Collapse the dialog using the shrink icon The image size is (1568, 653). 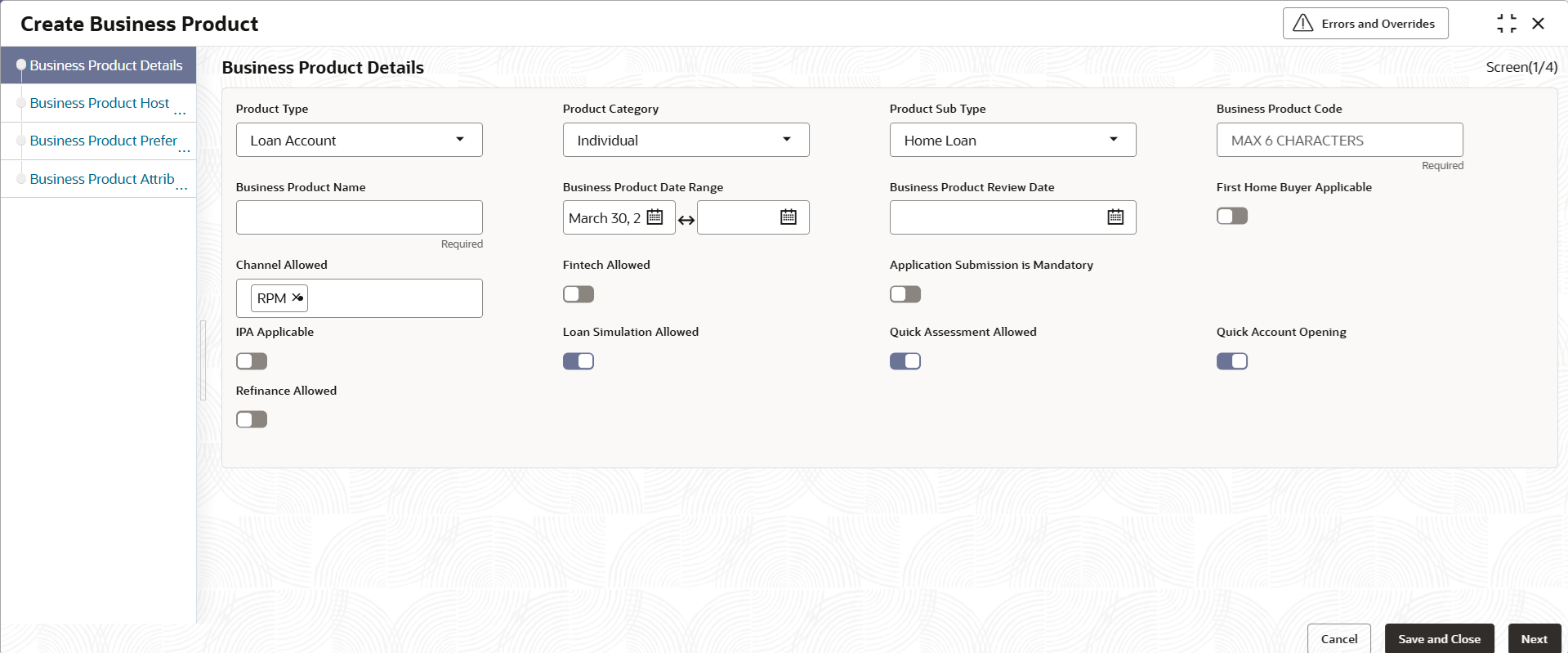(1507, 24)
